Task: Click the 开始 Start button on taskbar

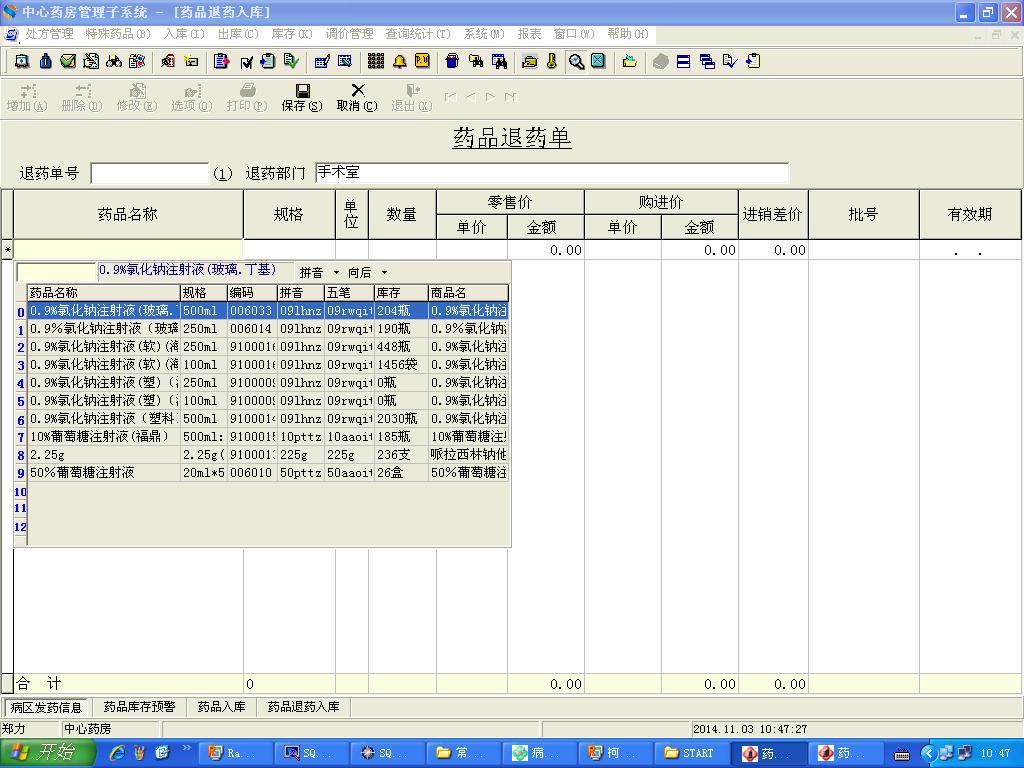Action: click(x=47, y=753)
